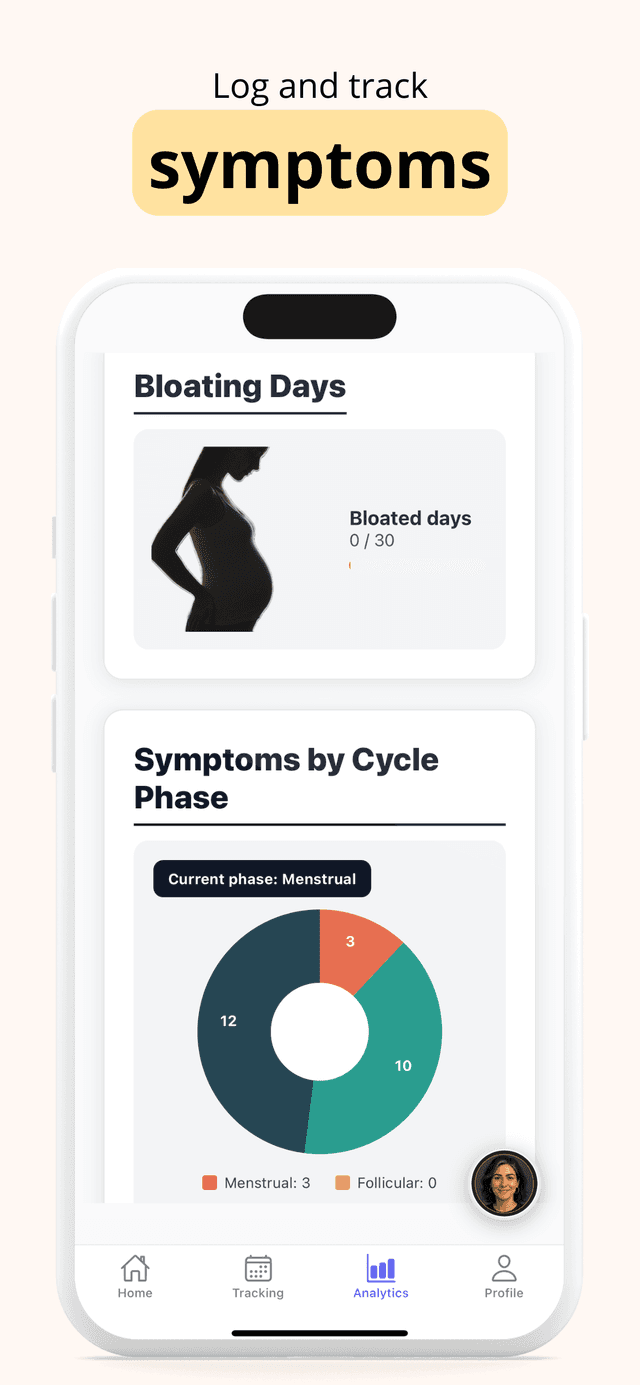The width and height of the screenshot is (640, 1385).
Task: Tap the circular profile avatar photo
Action: 504,1182
